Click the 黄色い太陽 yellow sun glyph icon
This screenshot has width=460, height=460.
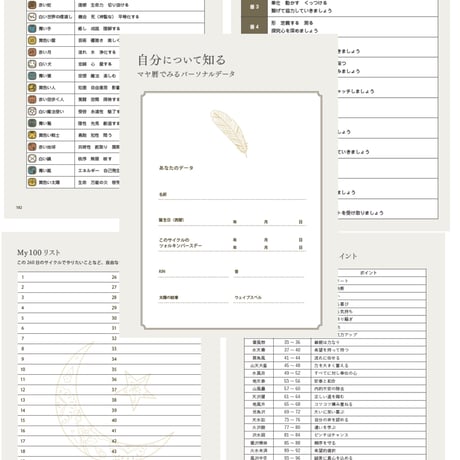point(32,182)
